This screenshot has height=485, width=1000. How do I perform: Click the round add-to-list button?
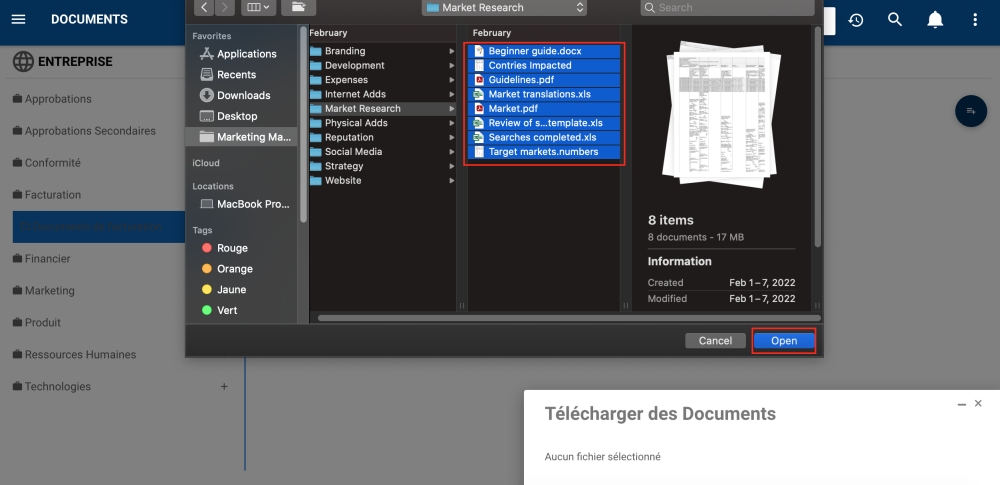971,111
